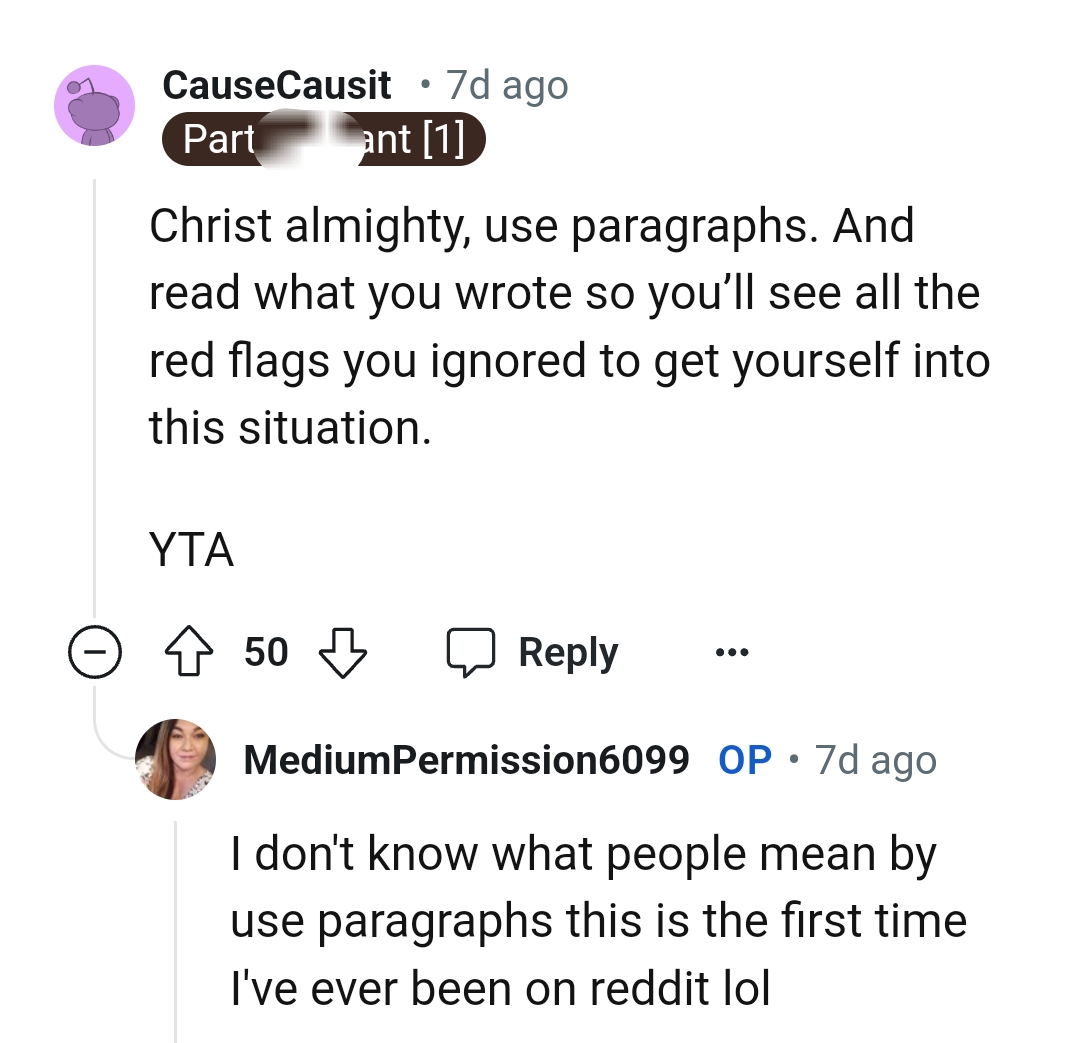Open the three-dot overflow icon
Image resolution: width=1080 pixels, height=1043 pixels.
pyautogui.click(x=732, y=651)
